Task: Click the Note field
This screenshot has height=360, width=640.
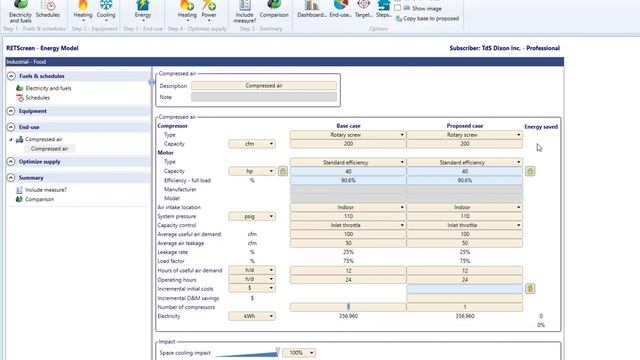Action: click(x=264, y=97)
